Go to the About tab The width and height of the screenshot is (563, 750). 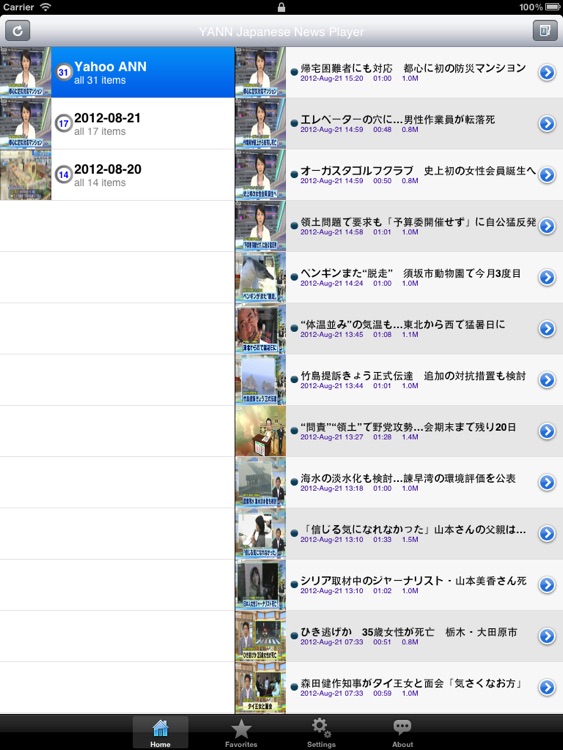[402, 733]
